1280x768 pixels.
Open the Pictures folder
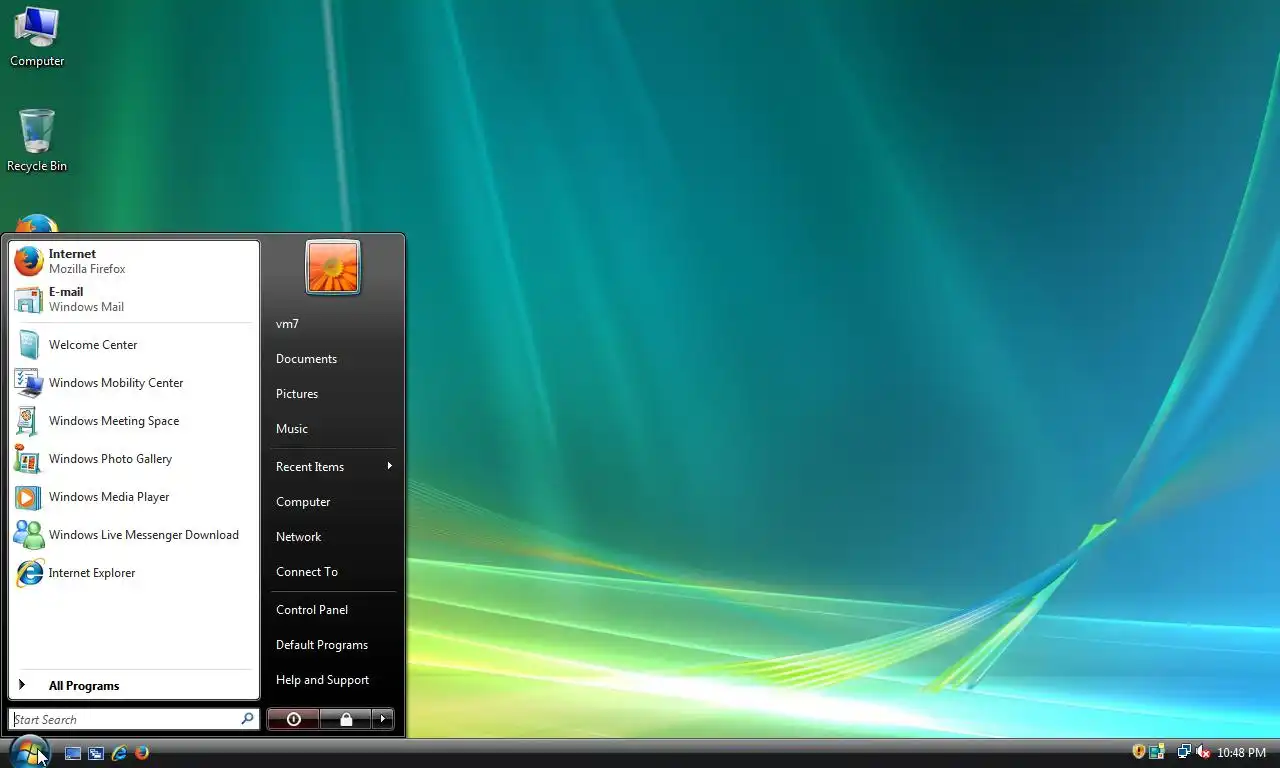pos(333,394)
